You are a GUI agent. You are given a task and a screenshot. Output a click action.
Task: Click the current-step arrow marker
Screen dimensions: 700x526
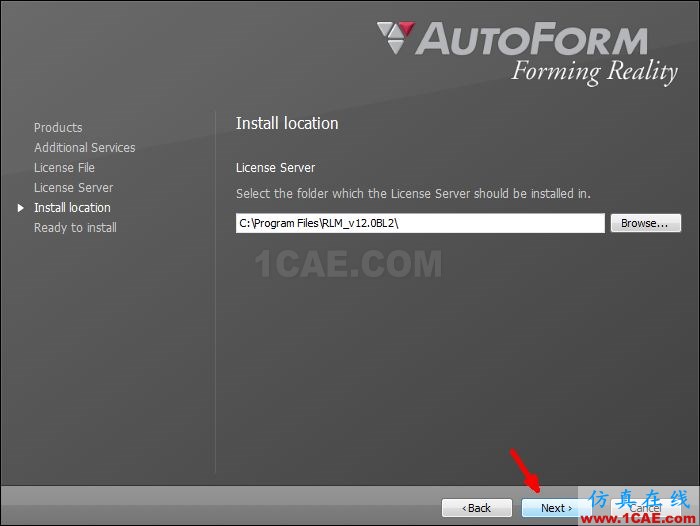tap(21, 208)
